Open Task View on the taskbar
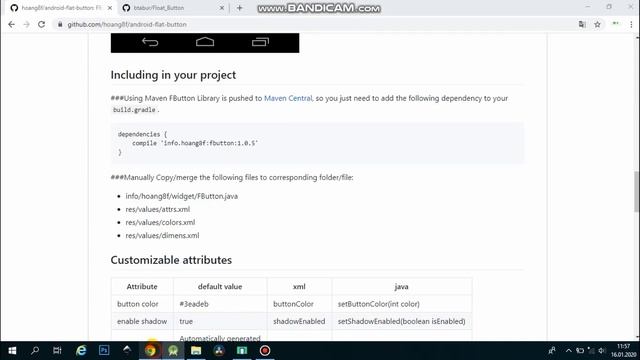 [x=57, y=351]
